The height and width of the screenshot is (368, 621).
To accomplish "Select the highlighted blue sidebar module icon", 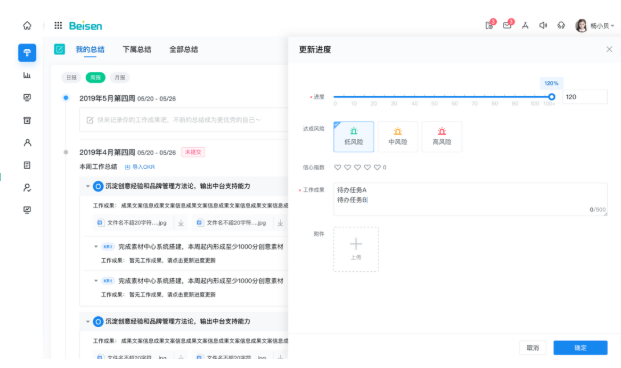I will (x=27, y=53).
